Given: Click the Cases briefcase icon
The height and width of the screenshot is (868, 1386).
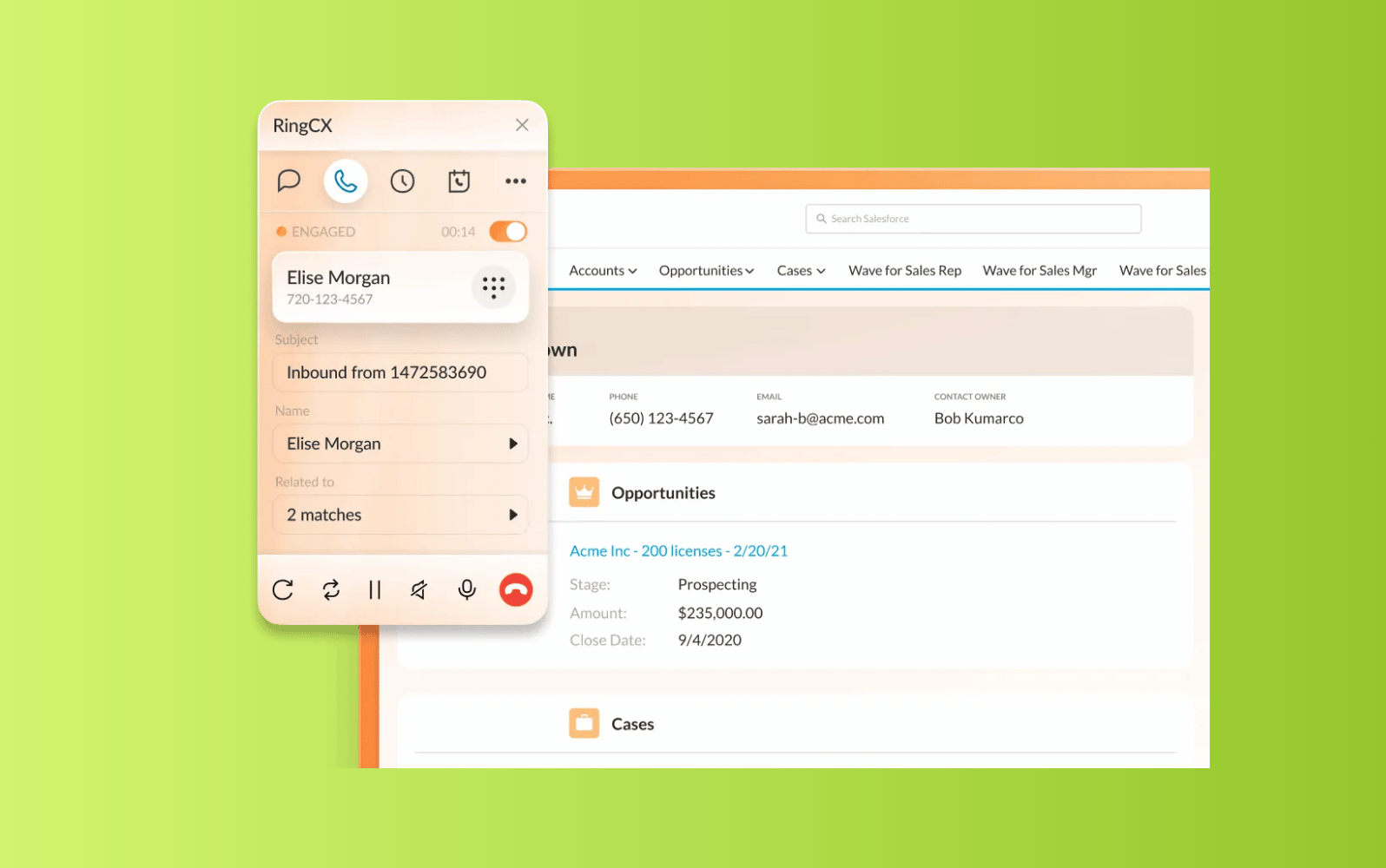Looking at the screenshot, I should point(584,723).
